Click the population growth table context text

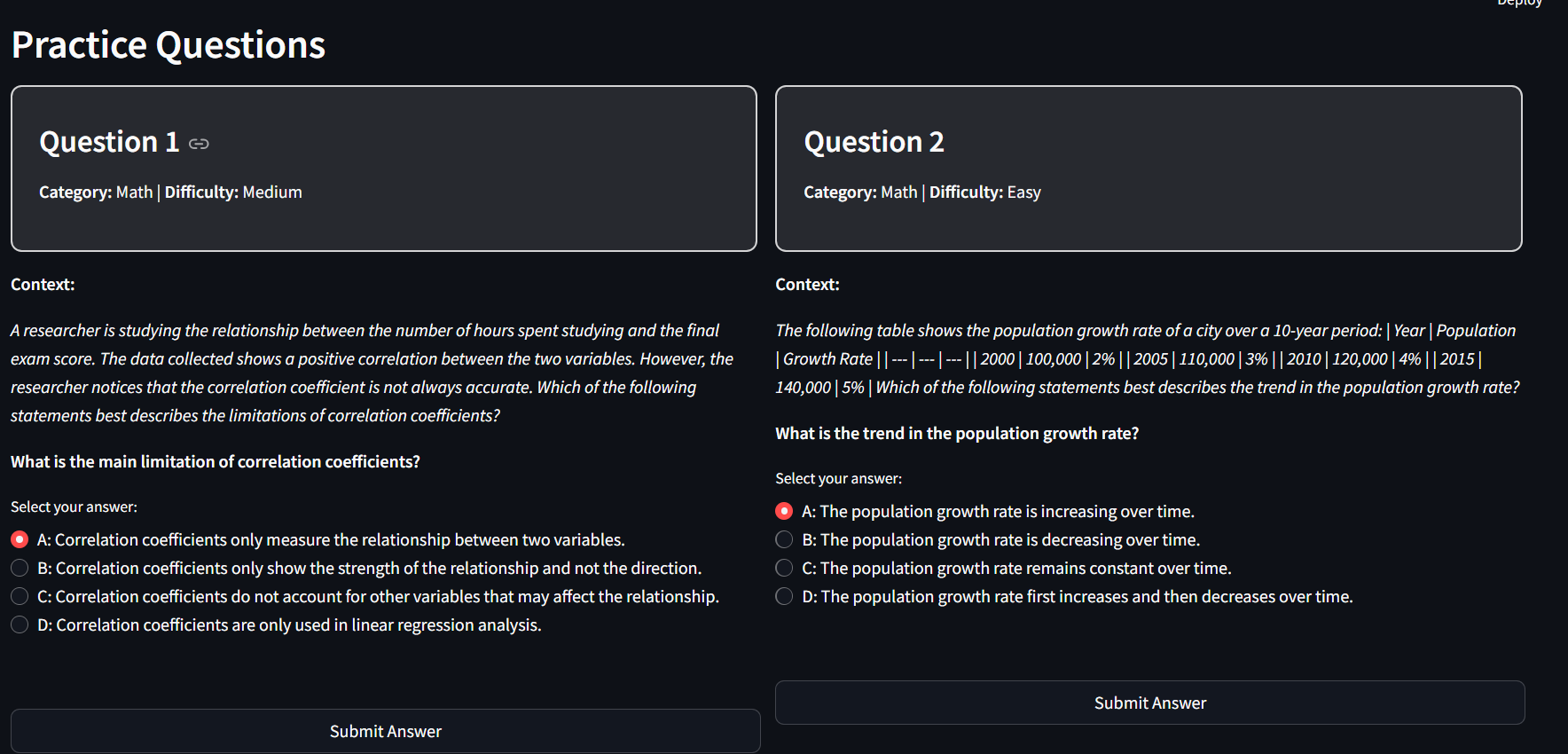pos(1147,358)
